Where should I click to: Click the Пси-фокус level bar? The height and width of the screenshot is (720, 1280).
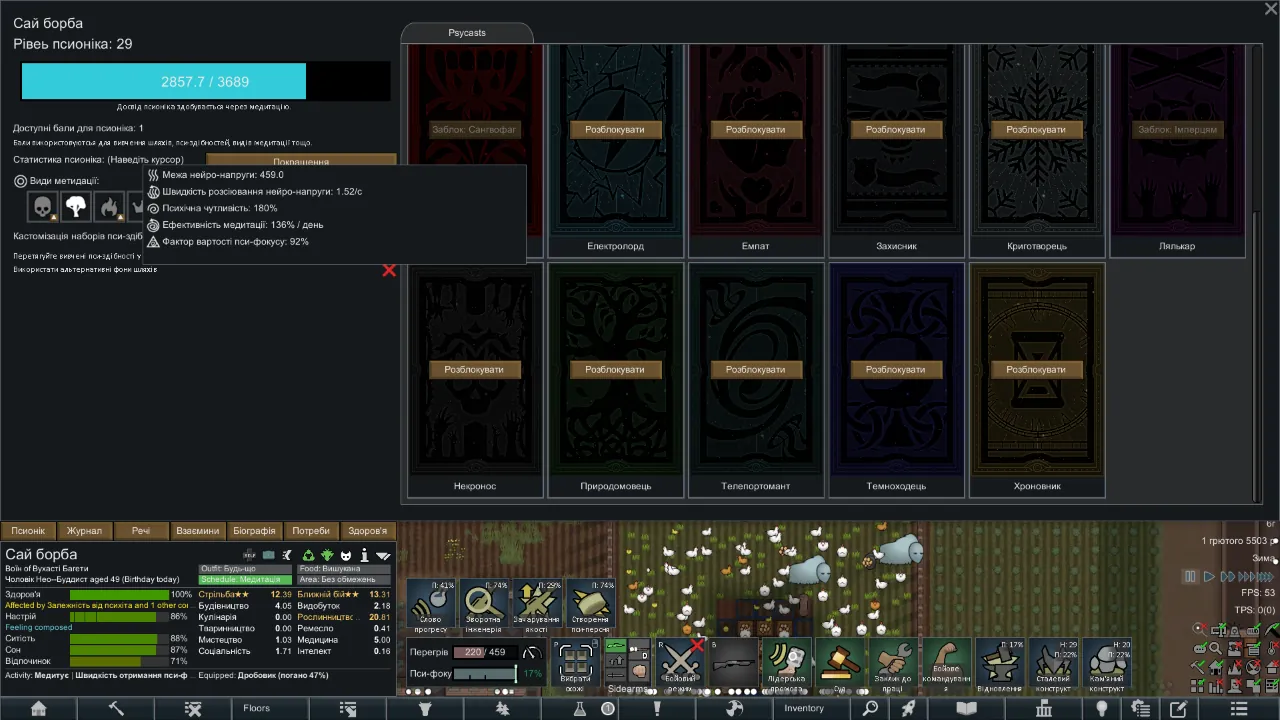[x=485, y=674]
